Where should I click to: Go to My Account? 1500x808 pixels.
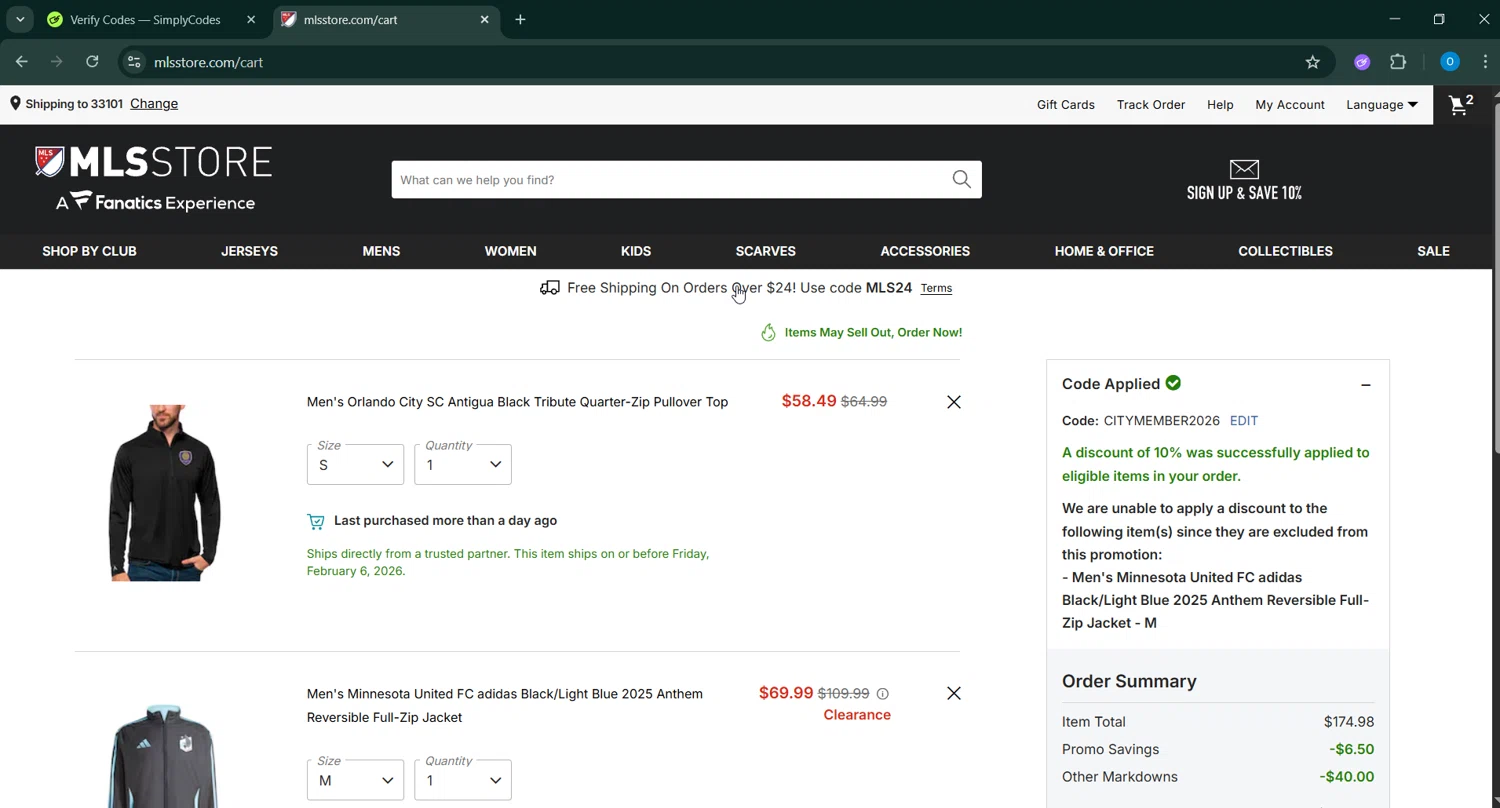[1290, 104]
